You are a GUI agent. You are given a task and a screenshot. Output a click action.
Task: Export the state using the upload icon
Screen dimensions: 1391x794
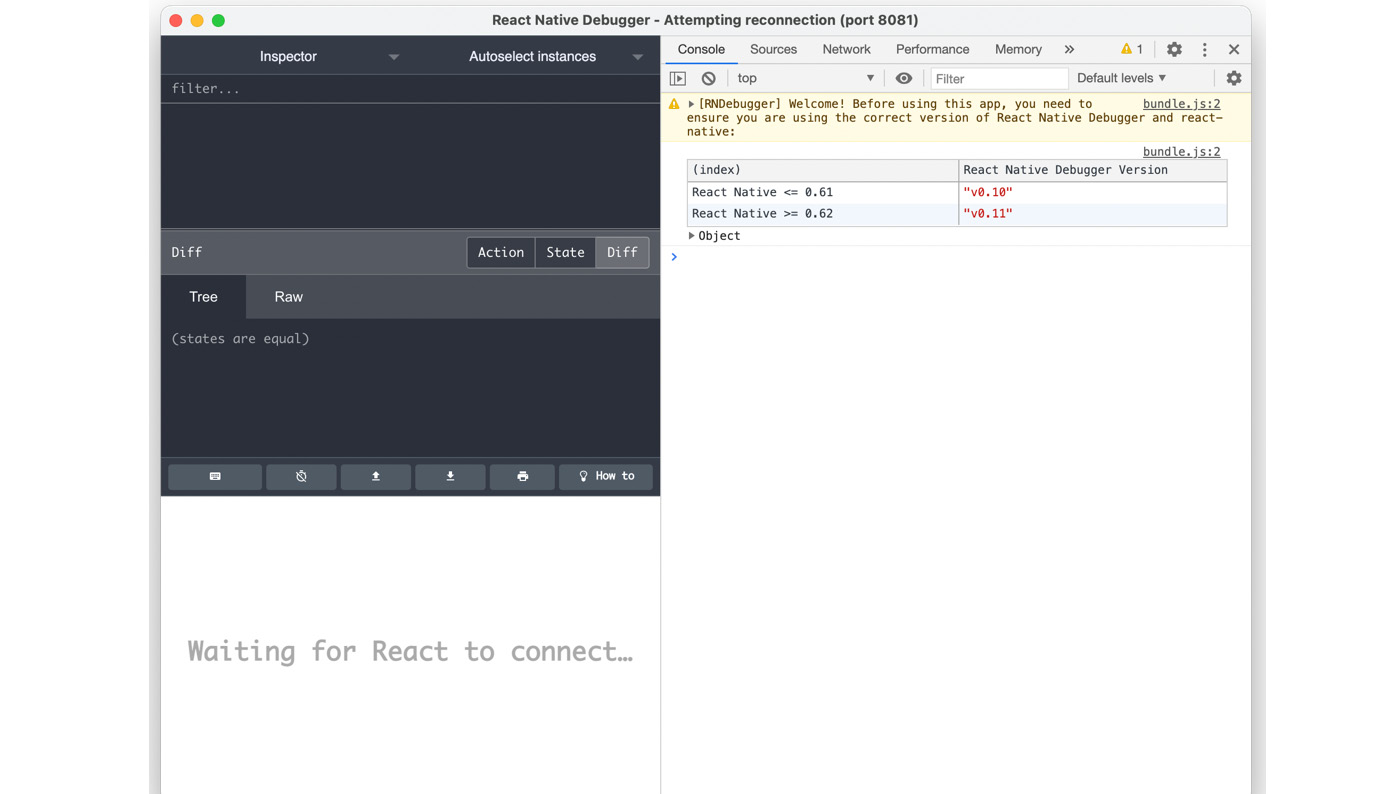pyautogui.click(x=375, y=476)
